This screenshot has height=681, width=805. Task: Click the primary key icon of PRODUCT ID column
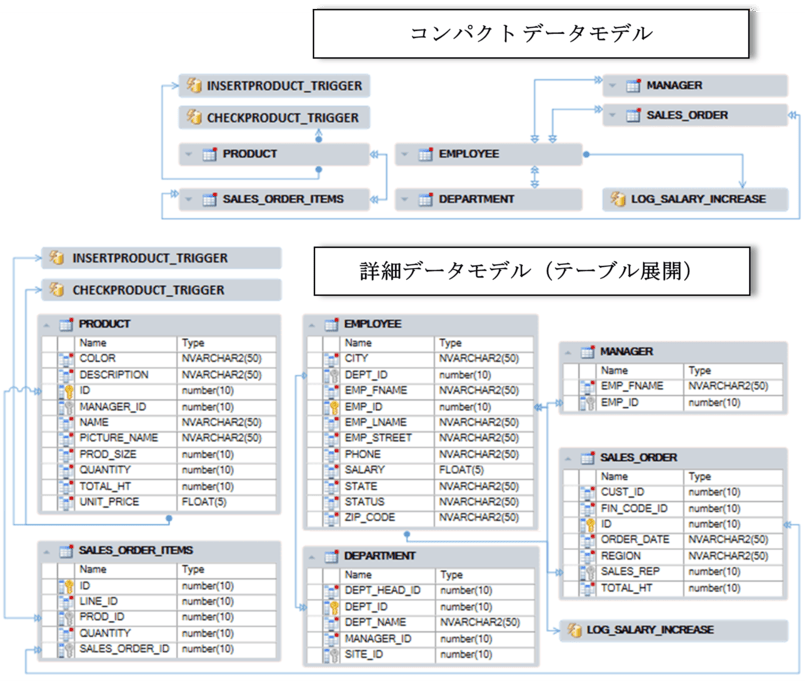(67, 391)
